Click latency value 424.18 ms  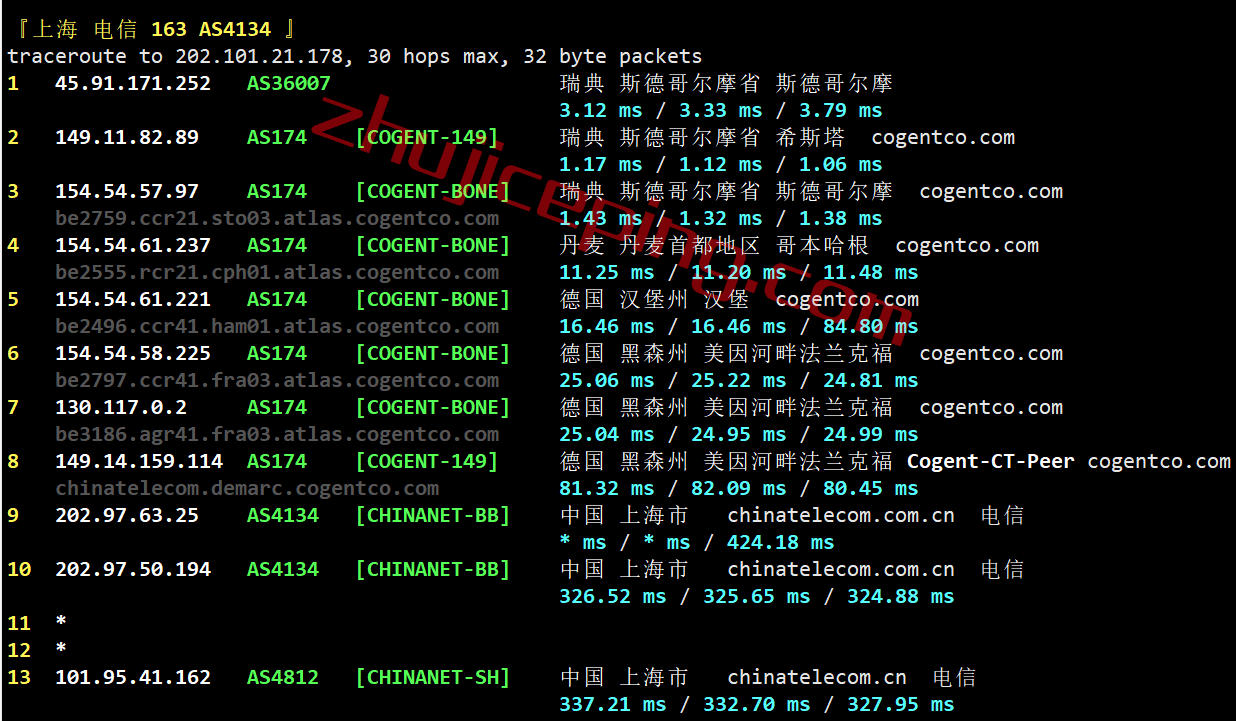781,542
